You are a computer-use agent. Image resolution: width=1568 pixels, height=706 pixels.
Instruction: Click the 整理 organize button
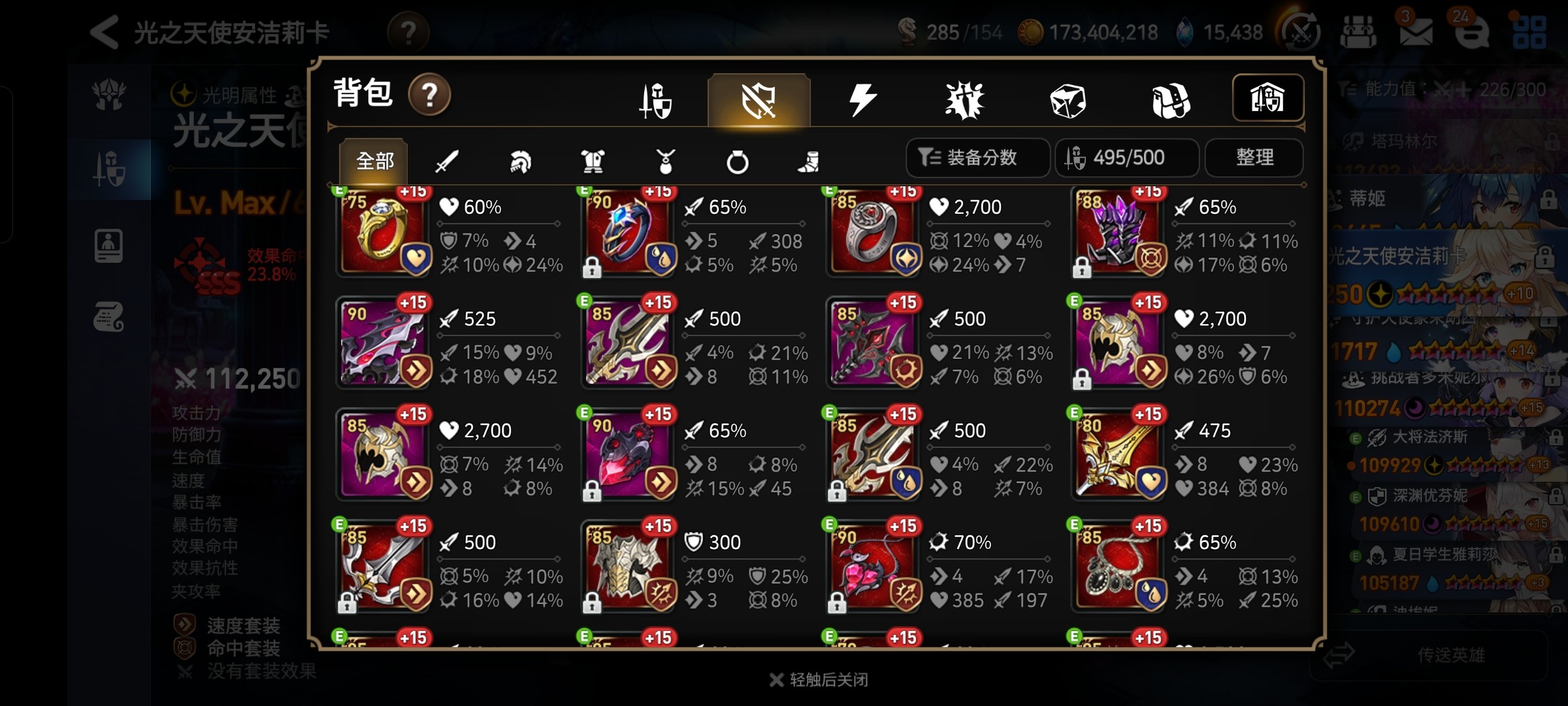[x=1254, y=158]
